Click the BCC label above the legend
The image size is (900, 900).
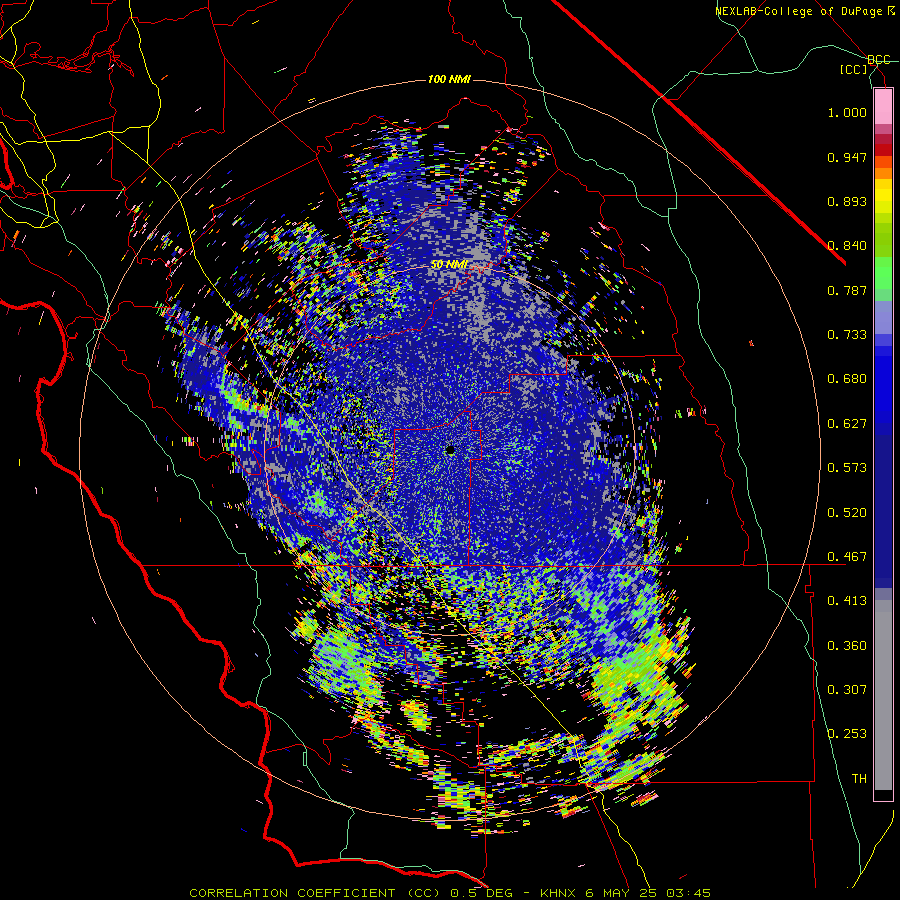pyautogui.click(x=879, y=60)
